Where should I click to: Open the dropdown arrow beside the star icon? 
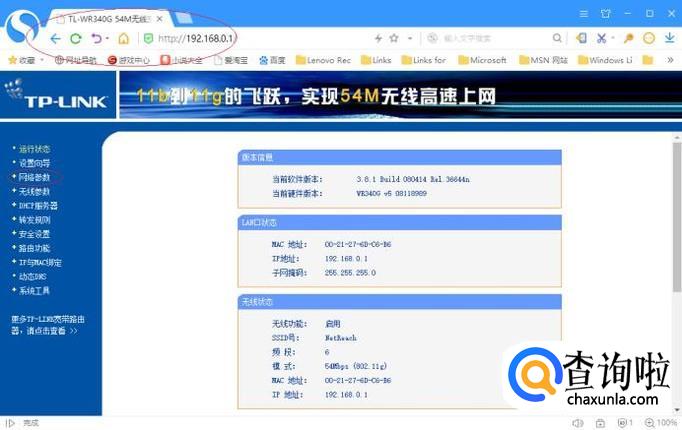(410, 38)
